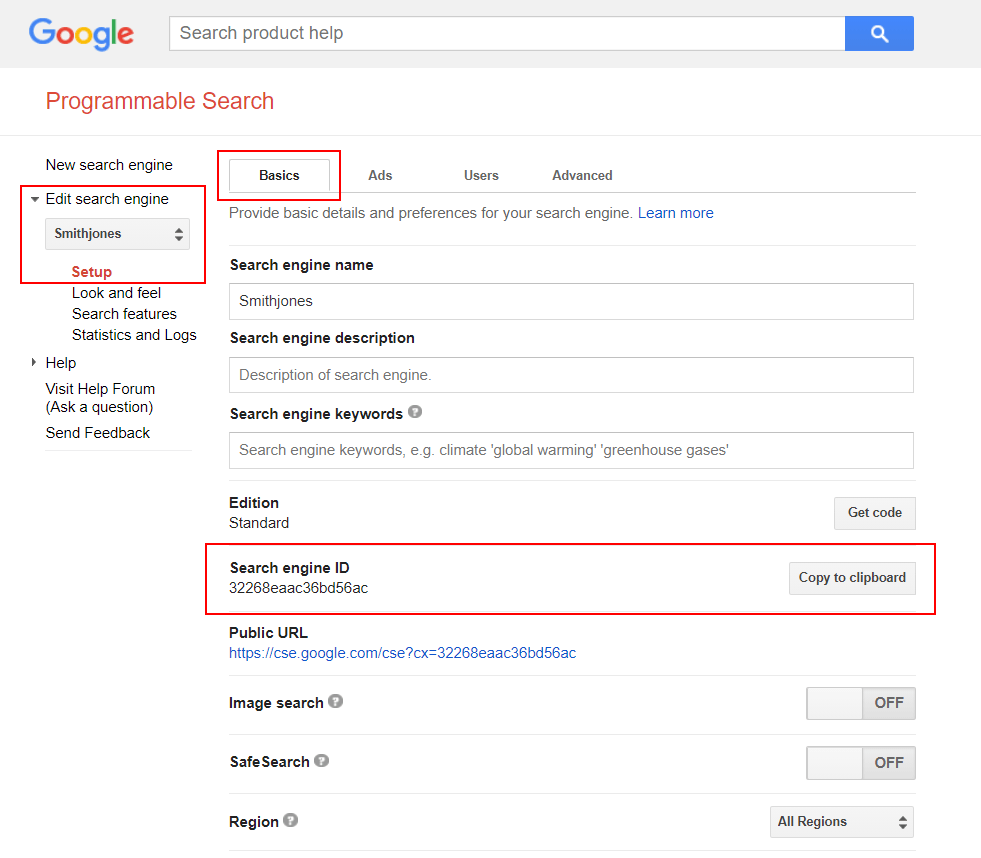Click the Search engine description field
This screenshot has width=981, height=858.
point(571,375)
